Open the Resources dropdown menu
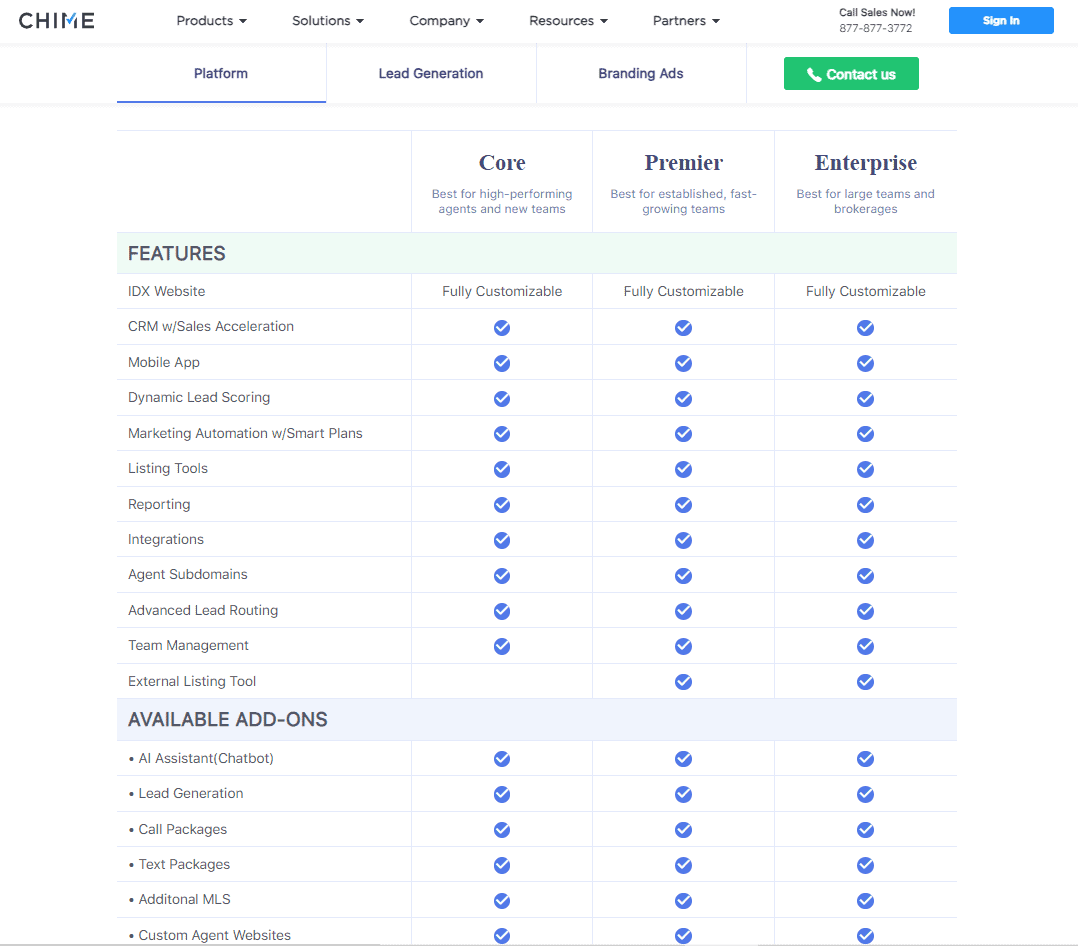Image resolution: width=1078 pixels, height=946 pixels. [567, 20]
